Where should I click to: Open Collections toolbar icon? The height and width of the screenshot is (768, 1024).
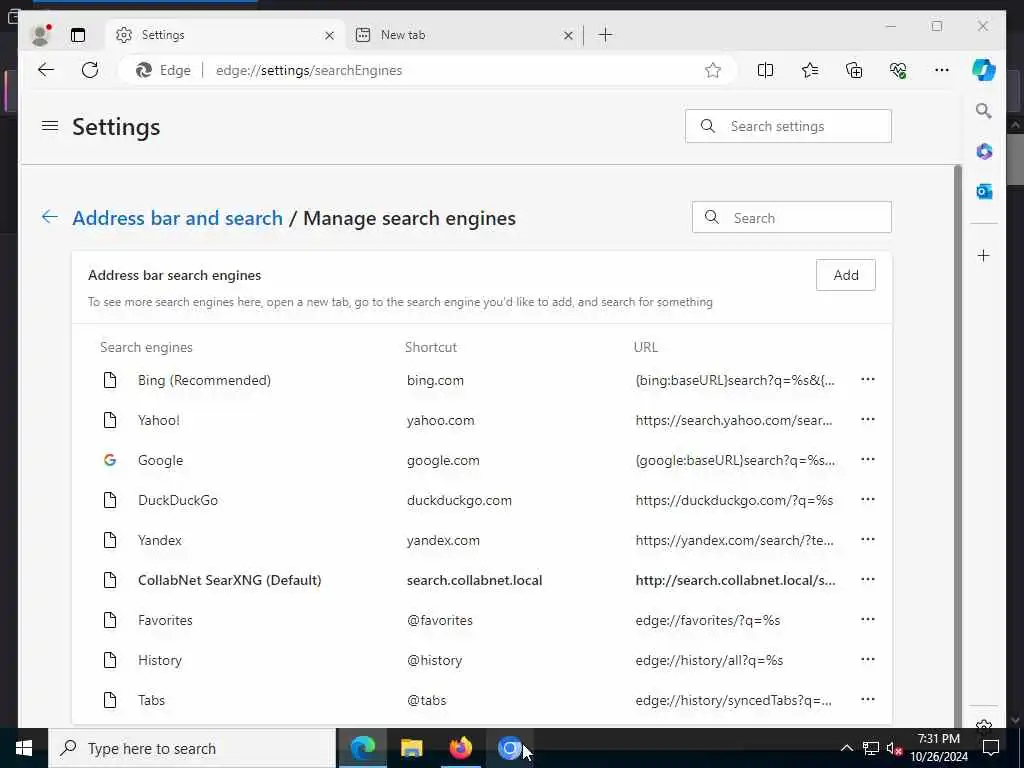point(854,70)
